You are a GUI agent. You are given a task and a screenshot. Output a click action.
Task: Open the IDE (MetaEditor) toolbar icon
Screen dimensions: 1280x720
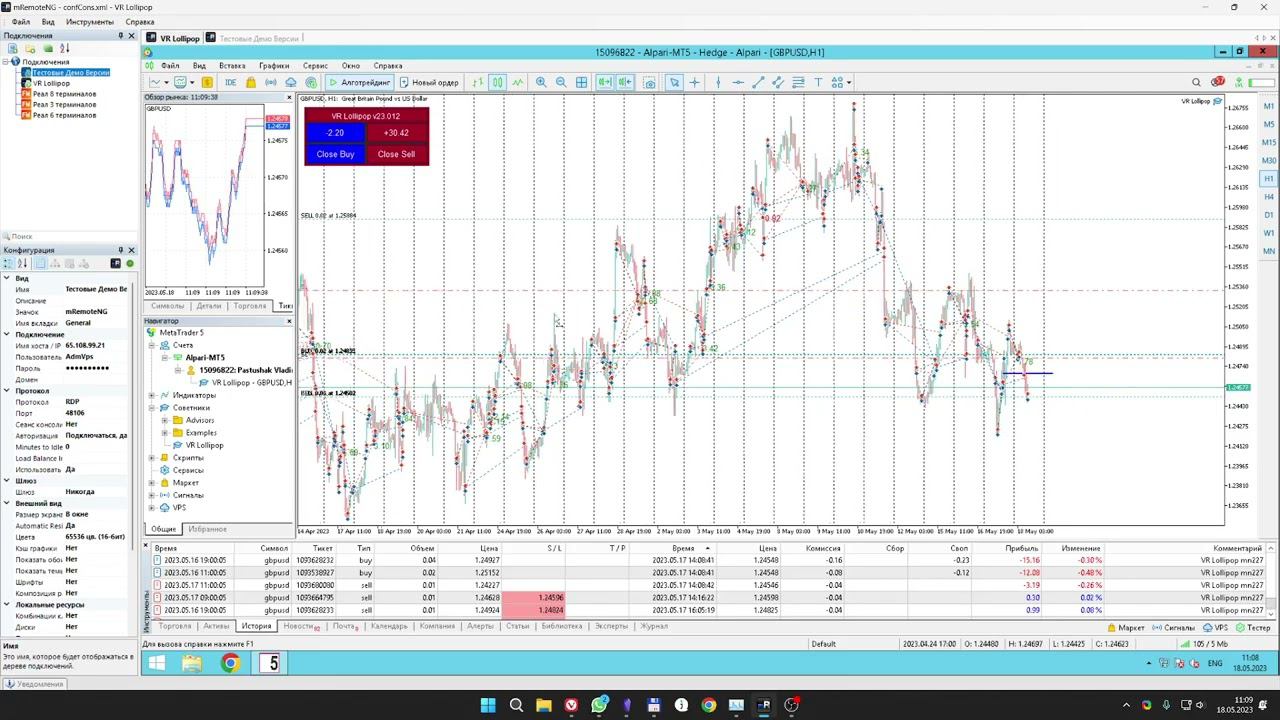[x=231, y=82]
